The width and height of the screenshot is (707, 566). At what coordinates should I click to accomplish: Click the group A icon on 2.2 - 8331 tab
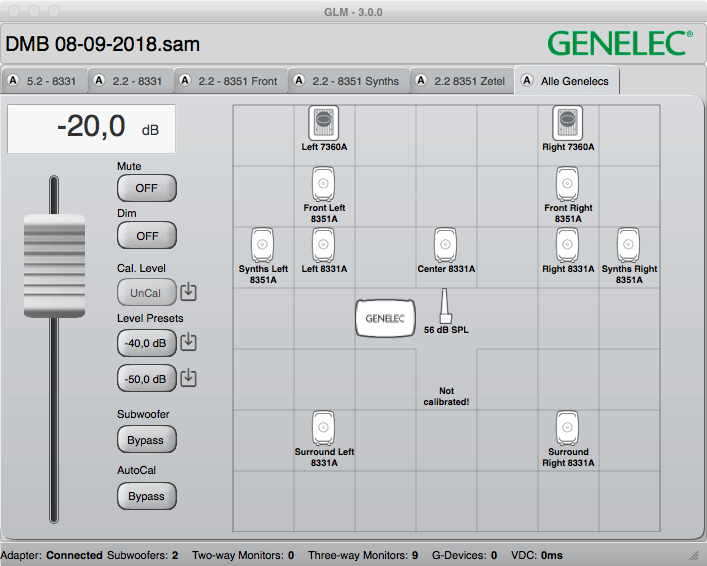pyautogui.click(x=99, y=80)
